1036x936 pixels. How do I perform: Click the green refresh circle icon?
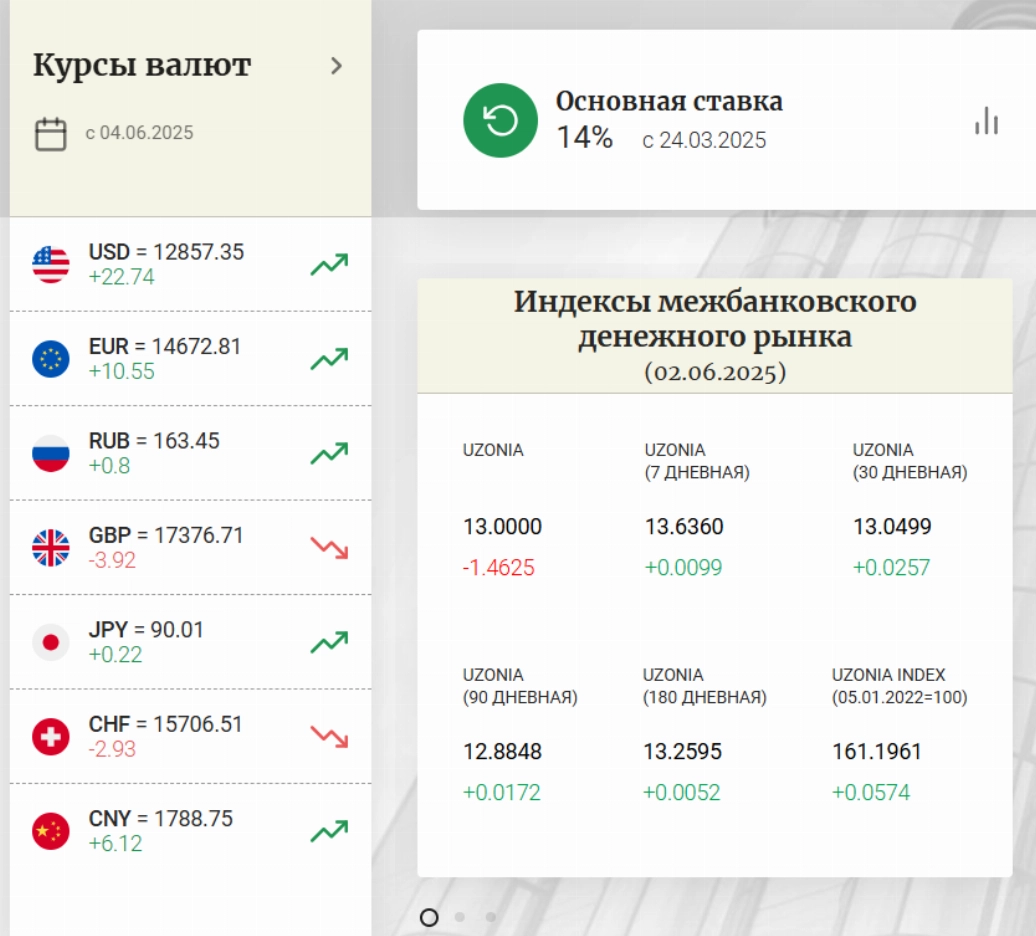point(500,120)
